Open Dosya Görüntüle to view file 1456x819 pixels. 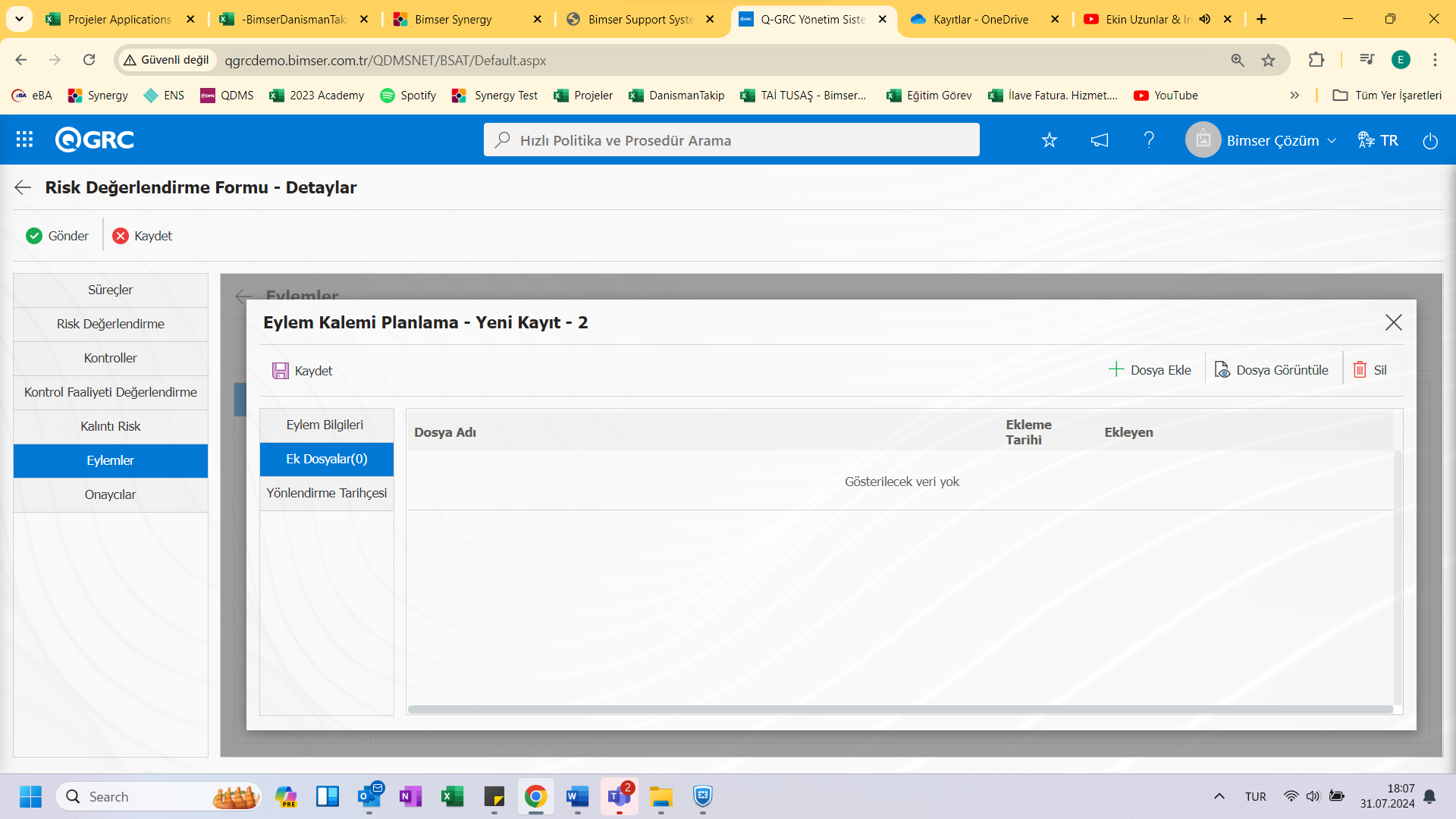point(1272,370)
